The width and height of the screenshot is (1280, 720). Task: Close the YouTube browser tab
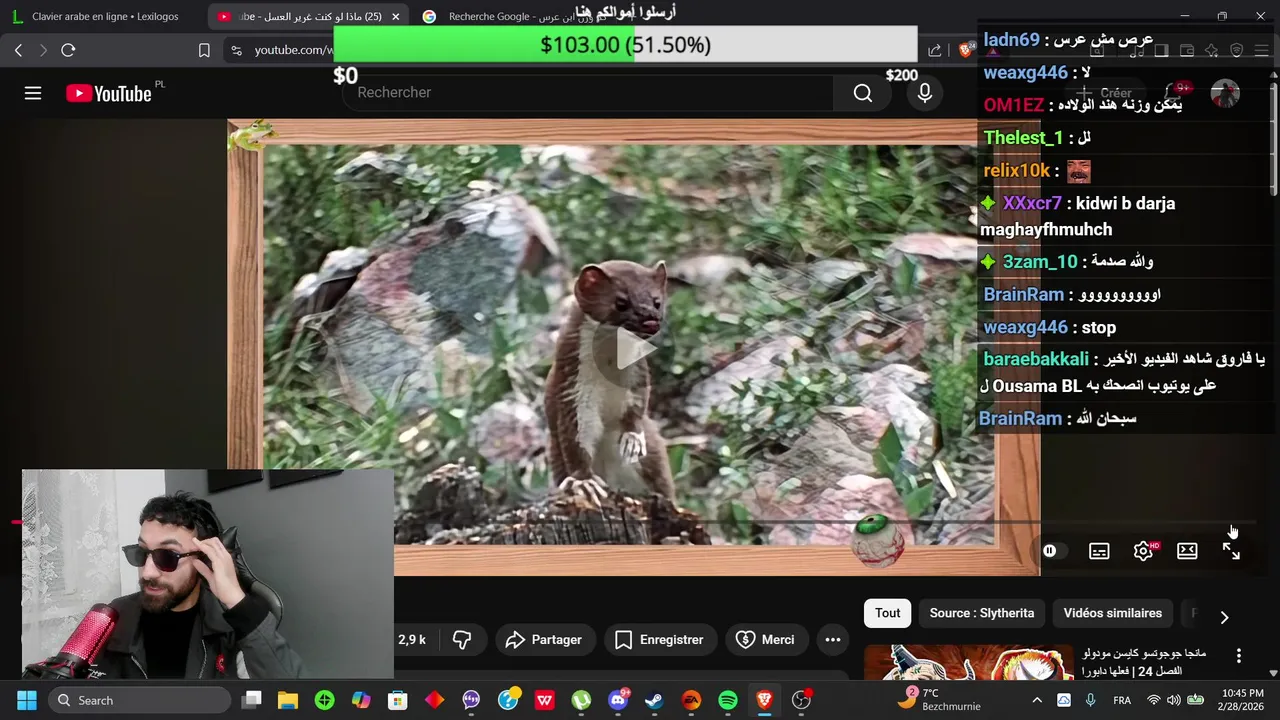pos(395,16)
